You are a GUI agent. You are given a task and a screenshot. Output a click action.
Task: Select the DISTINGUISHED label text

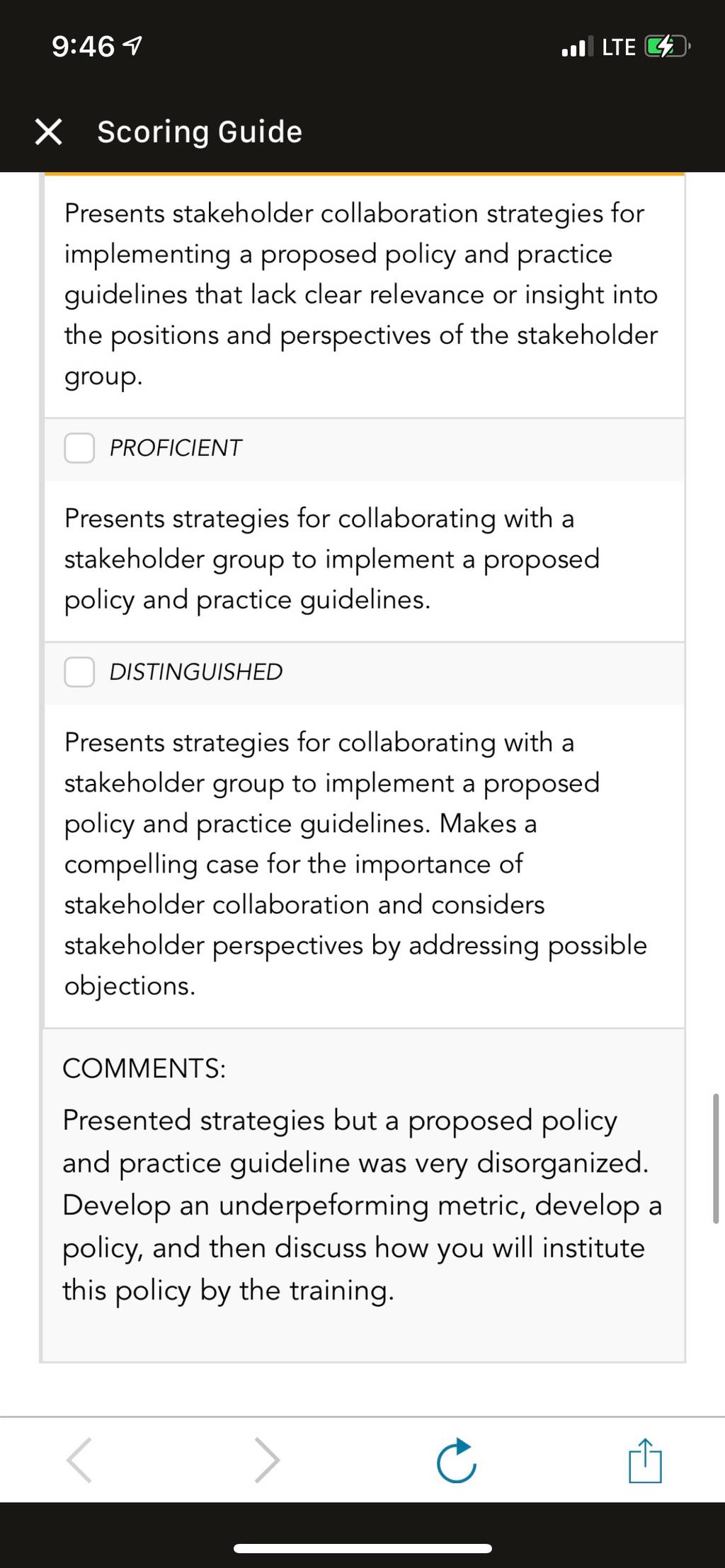point(196,671)
